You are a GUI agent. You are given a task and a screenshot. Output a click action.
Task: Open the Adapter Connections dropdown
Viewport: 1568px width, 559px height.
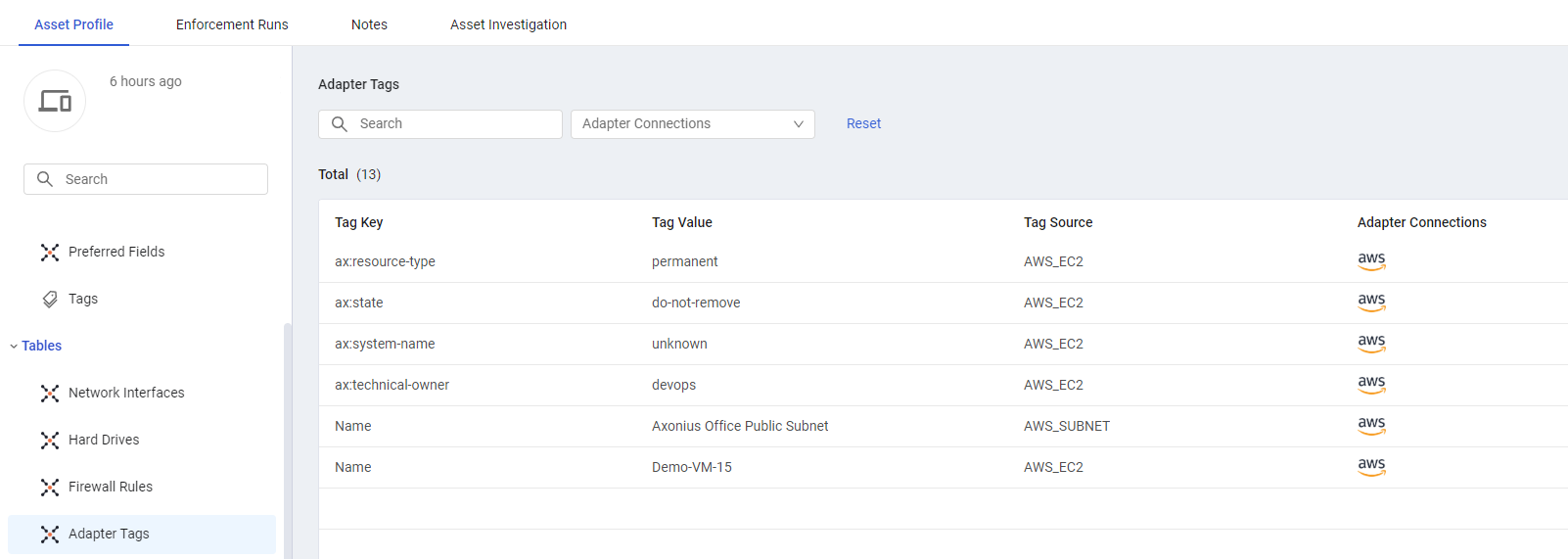point(693,124)
